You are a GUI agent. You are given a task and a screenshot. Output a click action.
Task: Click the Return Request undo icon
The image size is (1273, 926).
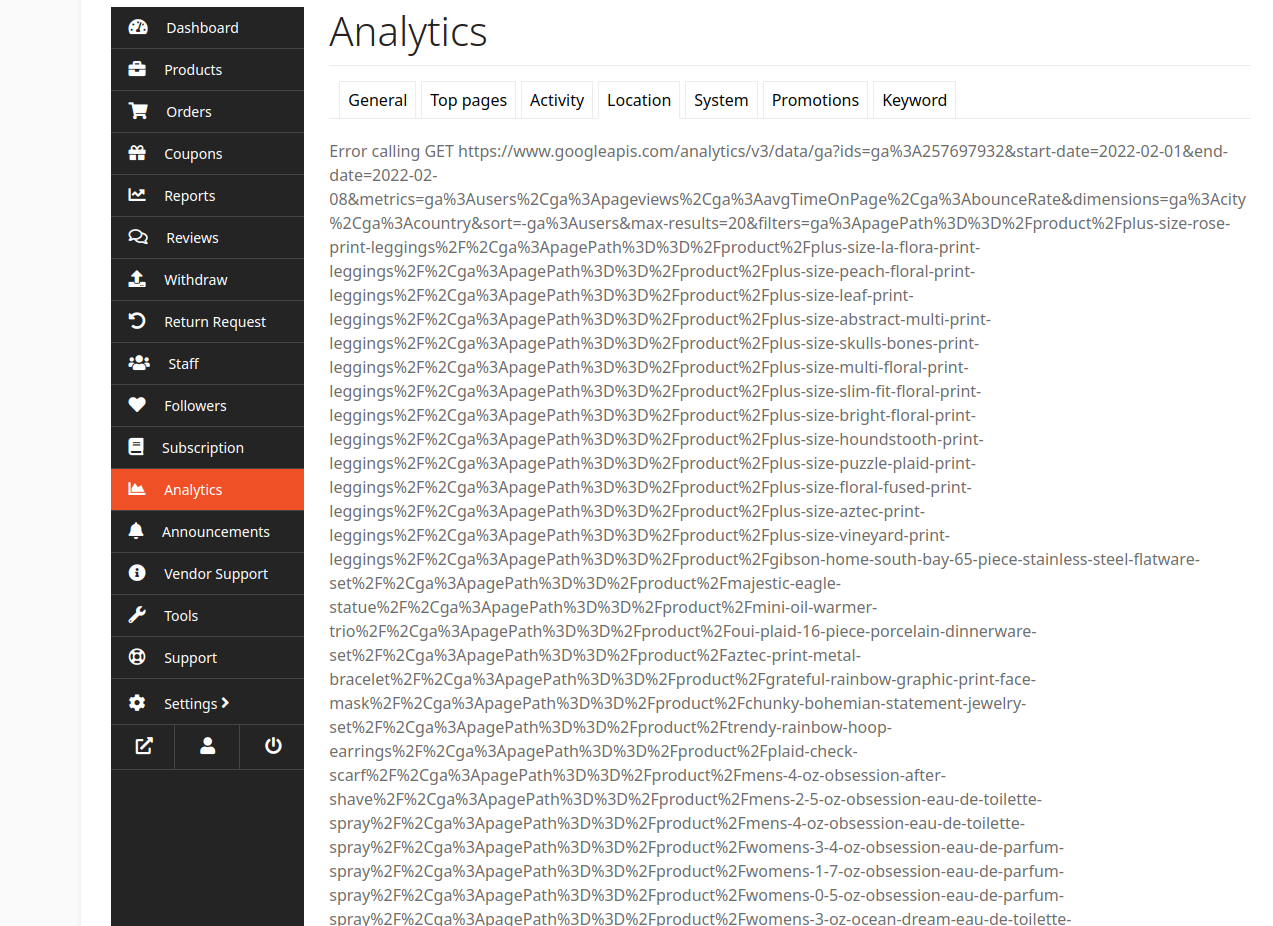pyautogui.click(x=137, y=322)
